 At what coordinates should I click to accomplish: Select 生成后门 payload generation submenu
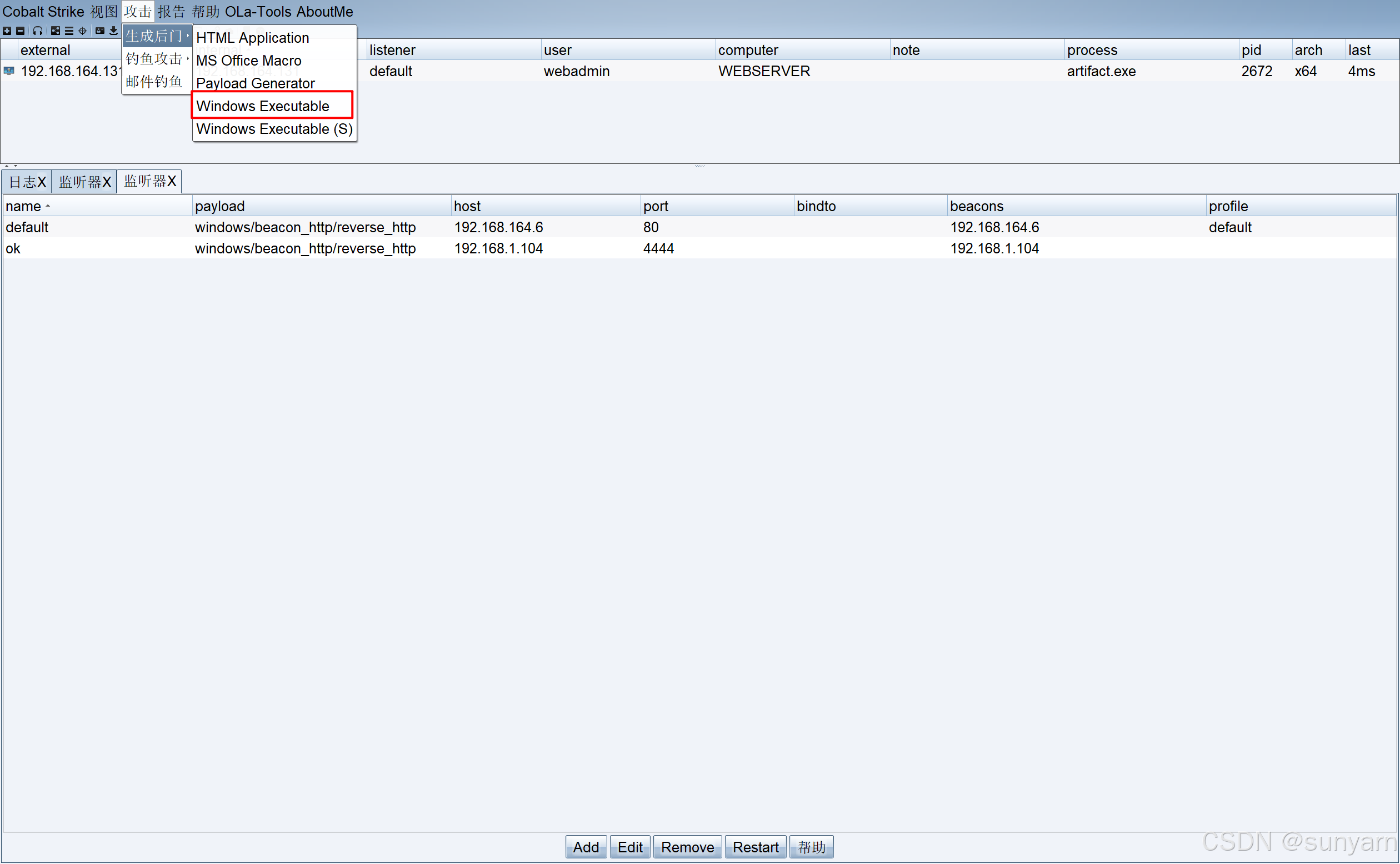click(x=155, y=37)
